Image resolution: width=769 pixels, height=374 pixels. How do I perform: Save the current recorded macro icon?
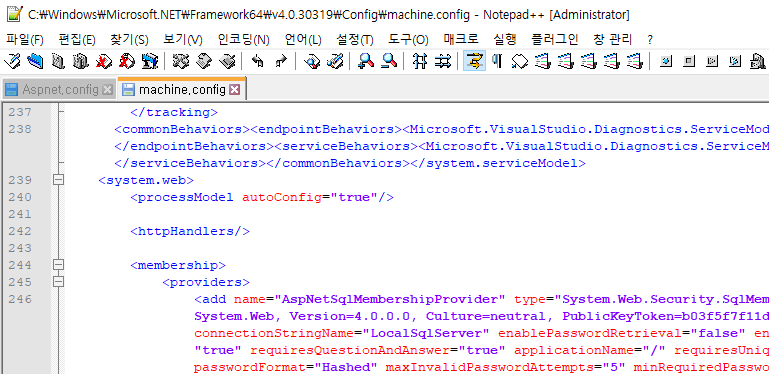[758, 61]
